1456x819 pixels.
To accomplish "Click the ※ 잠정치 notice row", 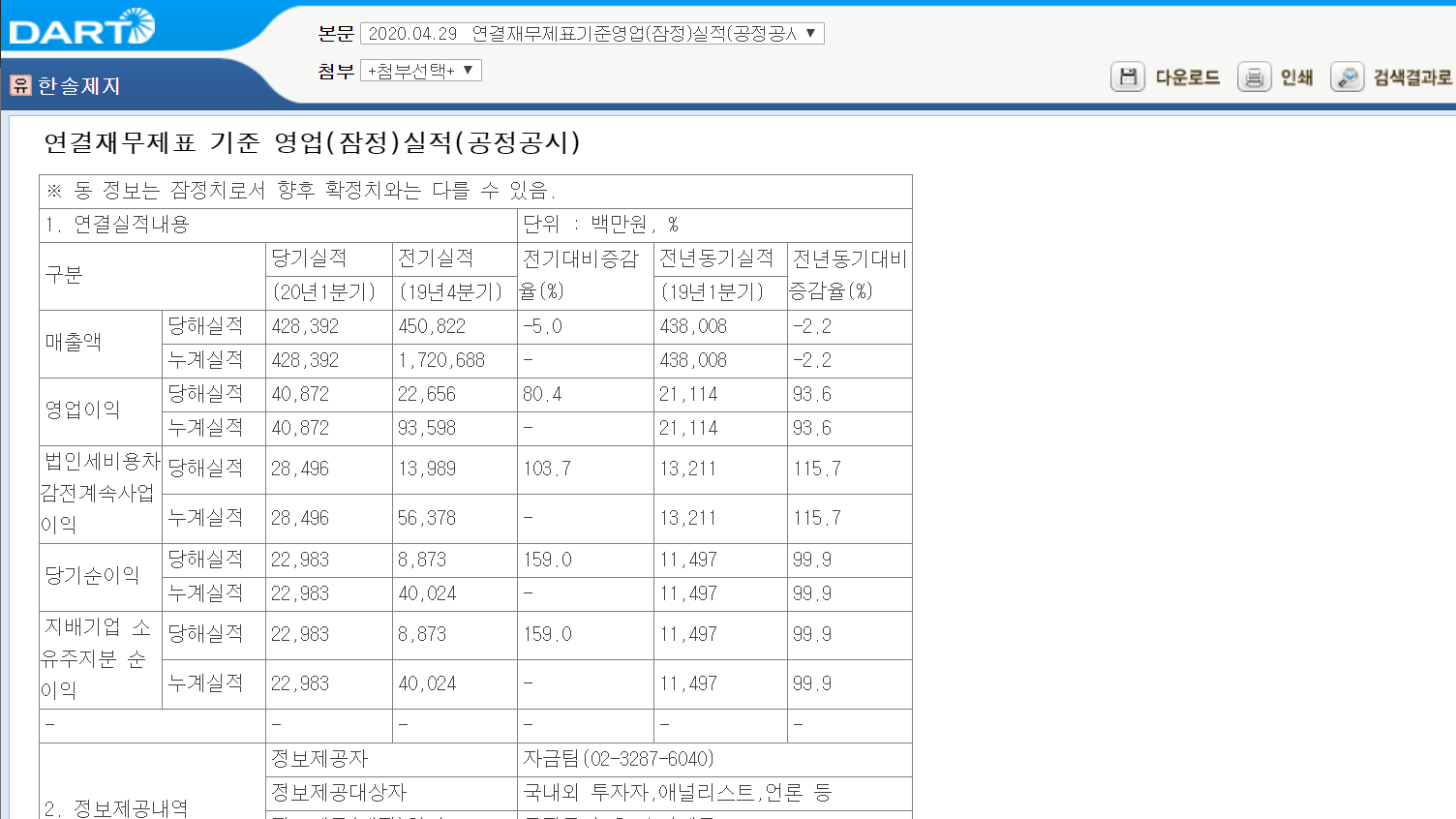I will point(475,191).
